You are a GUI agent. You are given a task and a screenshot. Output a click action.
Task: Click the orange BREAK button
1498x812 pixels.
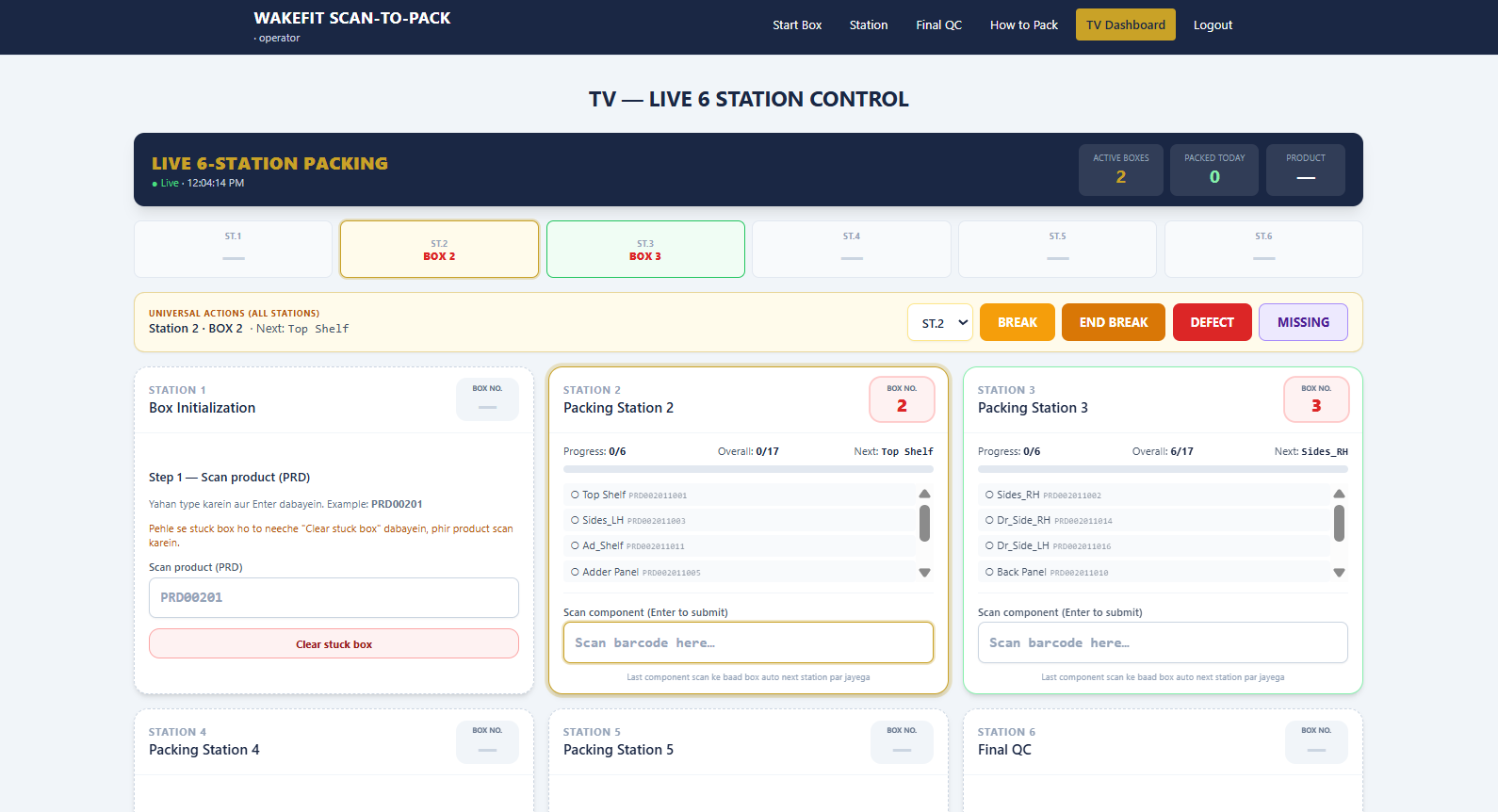pos(1018,322)
